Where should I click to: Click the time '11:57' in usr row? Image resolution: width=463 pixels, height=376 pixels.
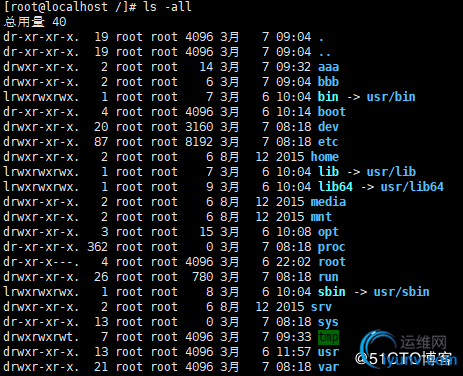coord(293,352)
